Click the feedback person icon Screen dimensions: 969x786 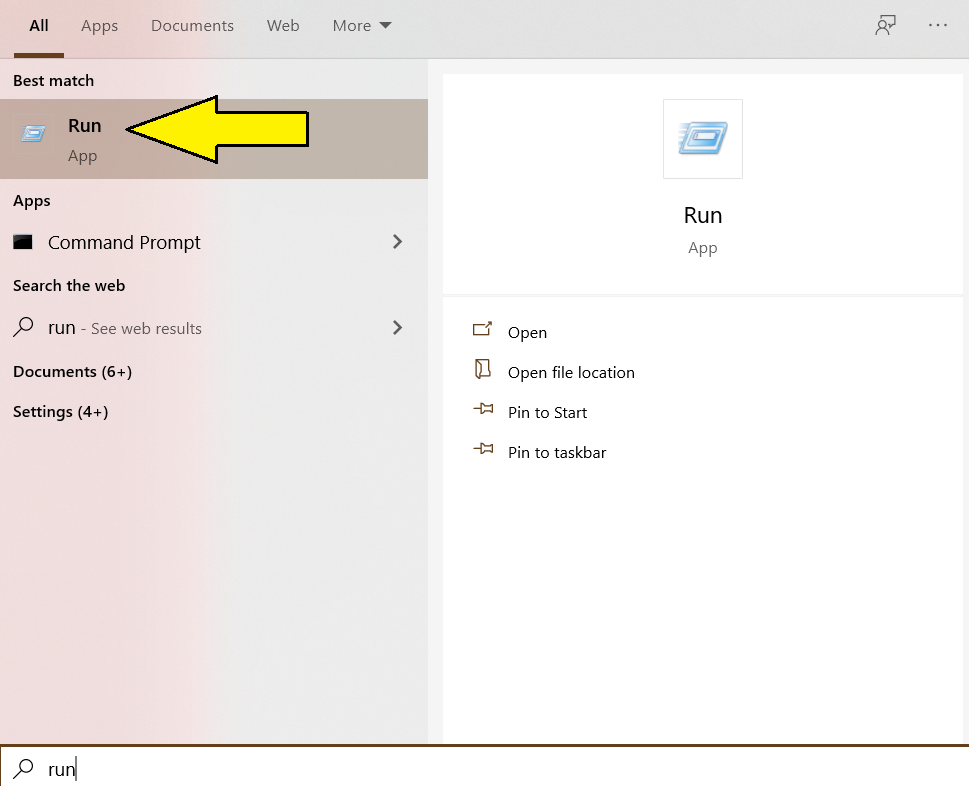tap(886, 25)
